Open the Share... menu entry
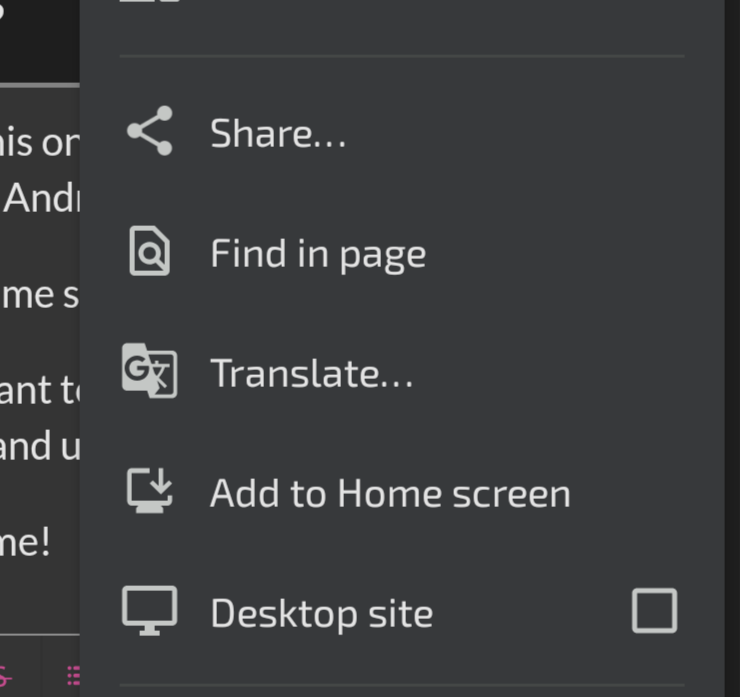 [278, 133]
